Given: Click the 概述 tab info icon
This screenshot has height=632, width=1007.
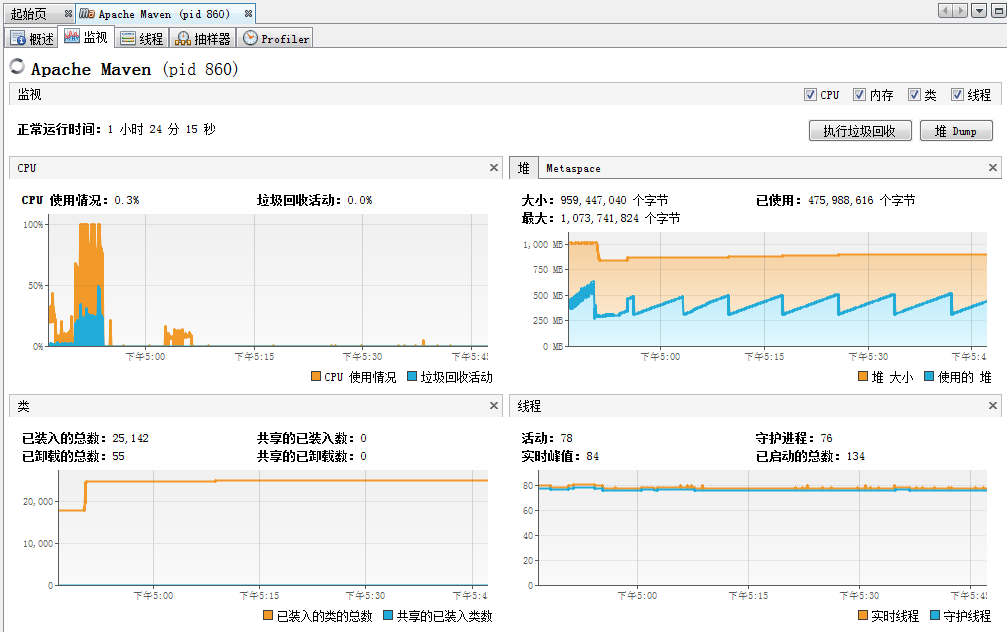Looking at the screenshot, I should click(18, 39).
